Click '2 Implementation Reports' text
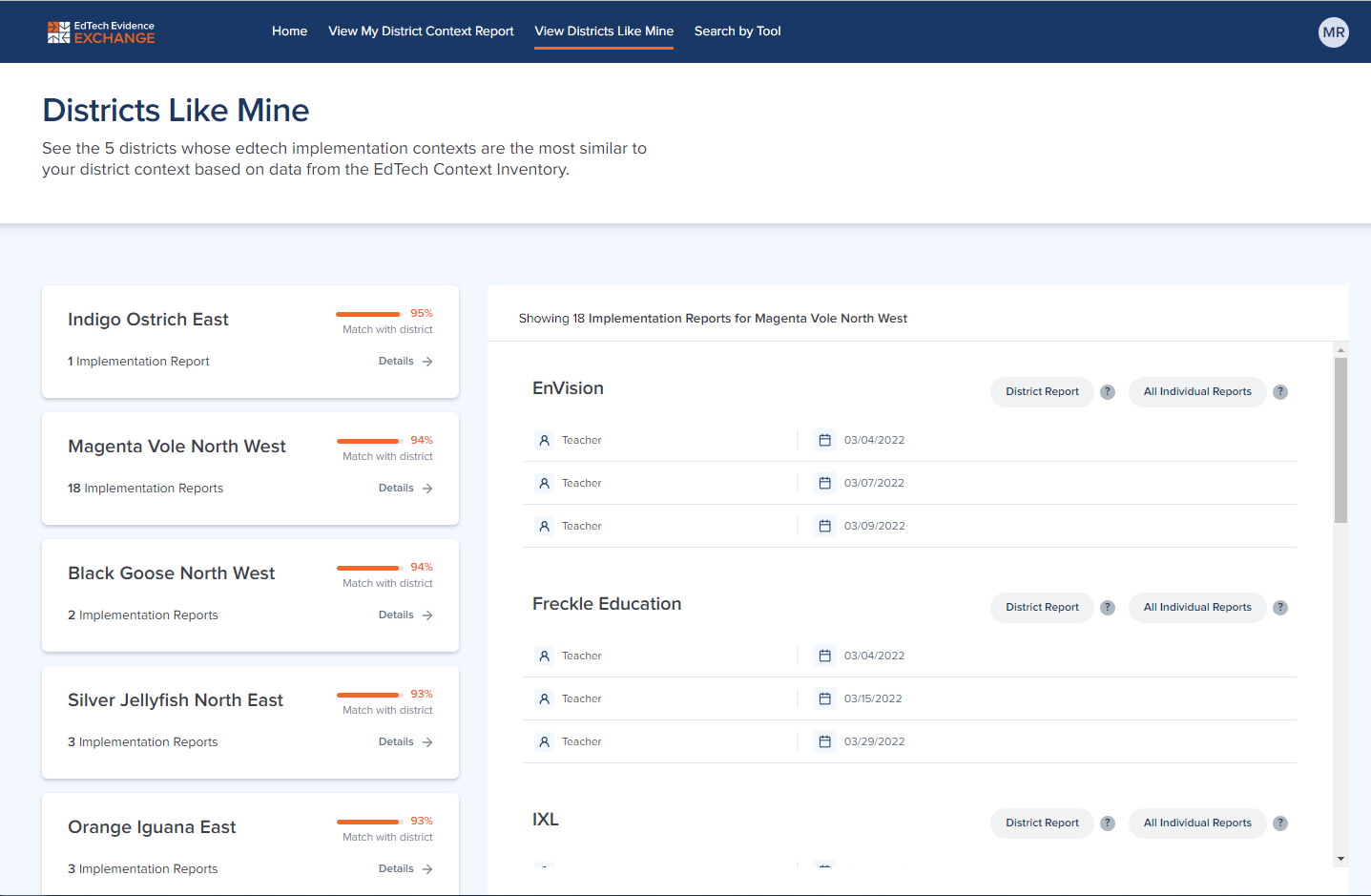1371x896 pixels. coord(143,615)
